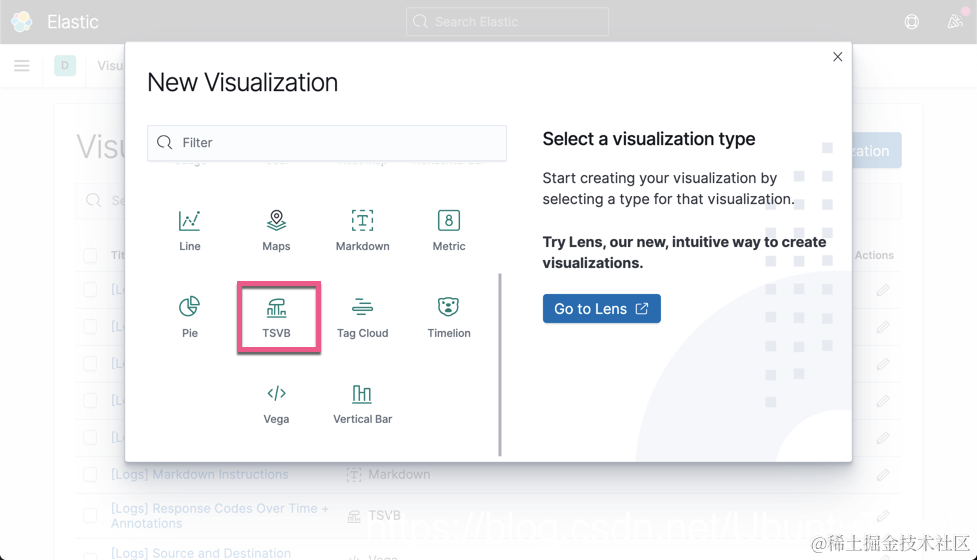The image size is (977, 560).
Task: Choose the Pie visualization type
Action: pos(189,317)
